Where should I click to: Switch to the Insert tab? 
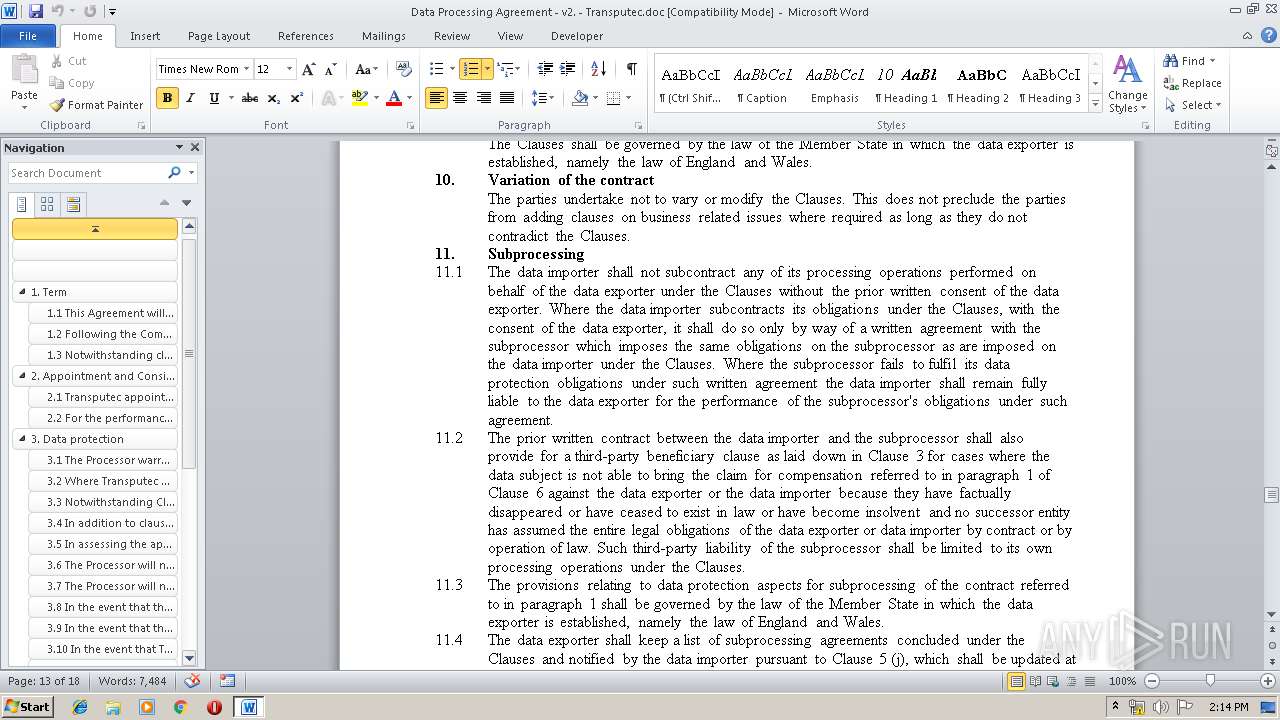(145, 36)
